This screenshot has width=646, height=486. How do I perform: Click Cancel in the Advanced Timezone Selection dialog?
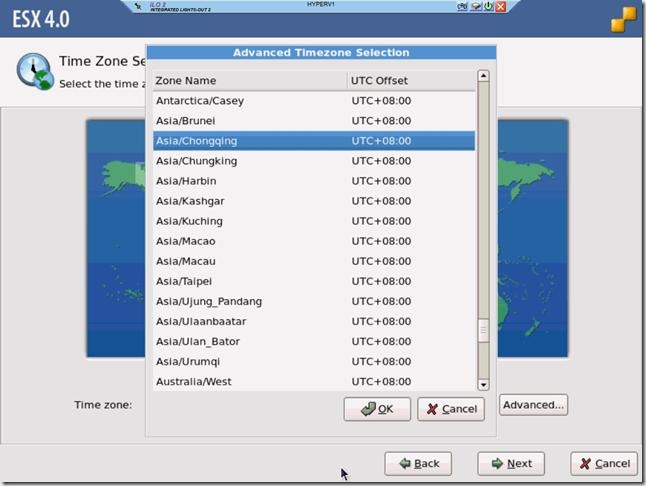[451, 409]
